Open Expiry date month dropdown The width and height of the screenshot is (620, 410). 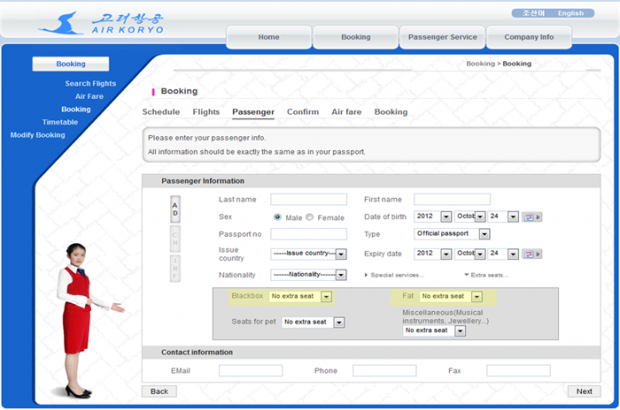(x=470, y=253)
